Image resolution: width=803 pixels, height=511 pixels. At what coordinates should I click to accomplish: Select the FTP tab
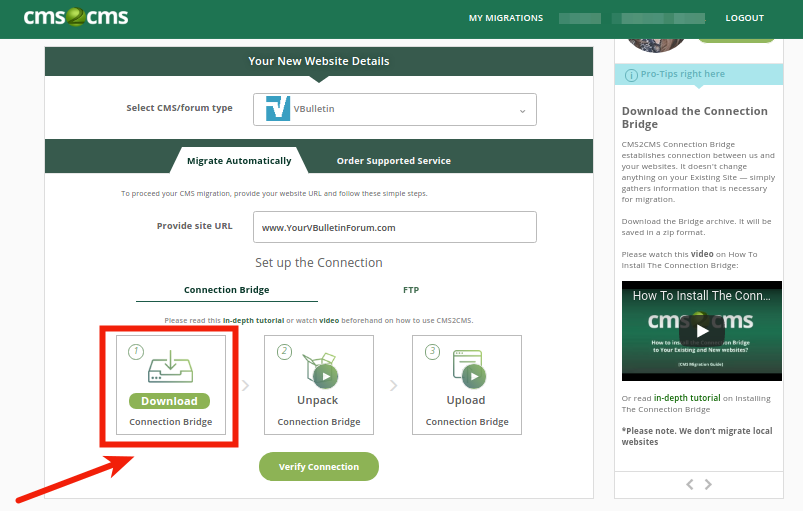[x=411, y=290]
